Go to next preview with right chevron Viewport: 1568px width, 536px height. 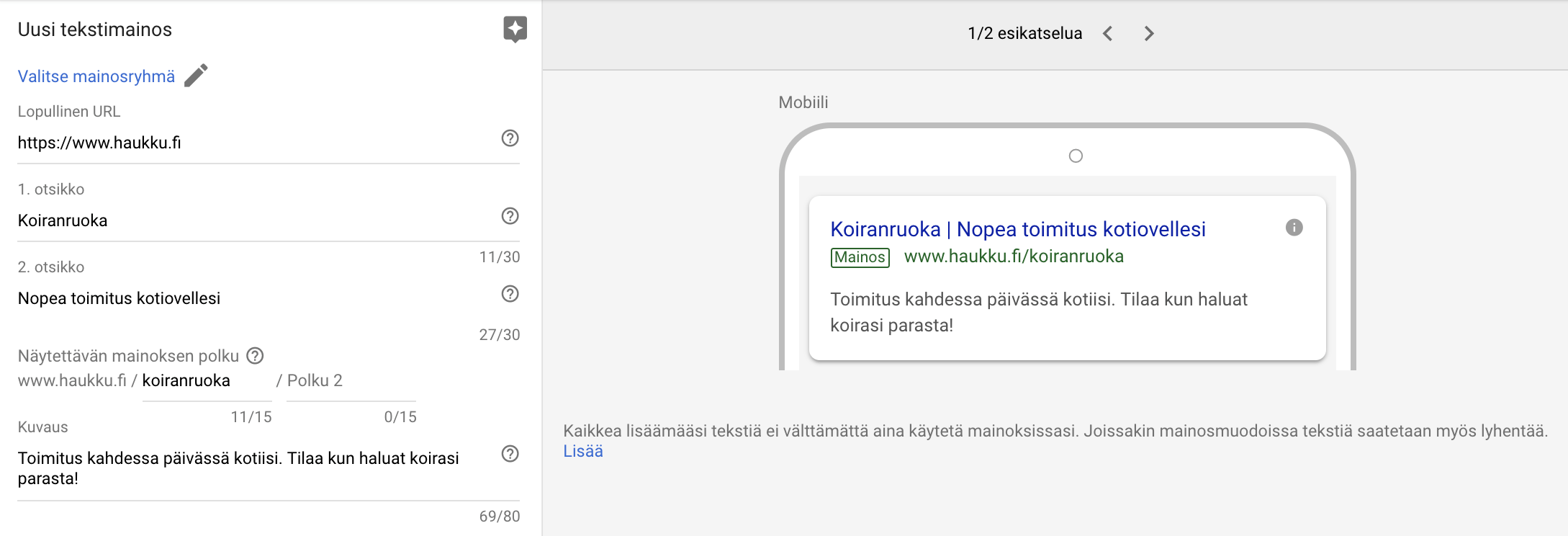(x=1149, y=34)
